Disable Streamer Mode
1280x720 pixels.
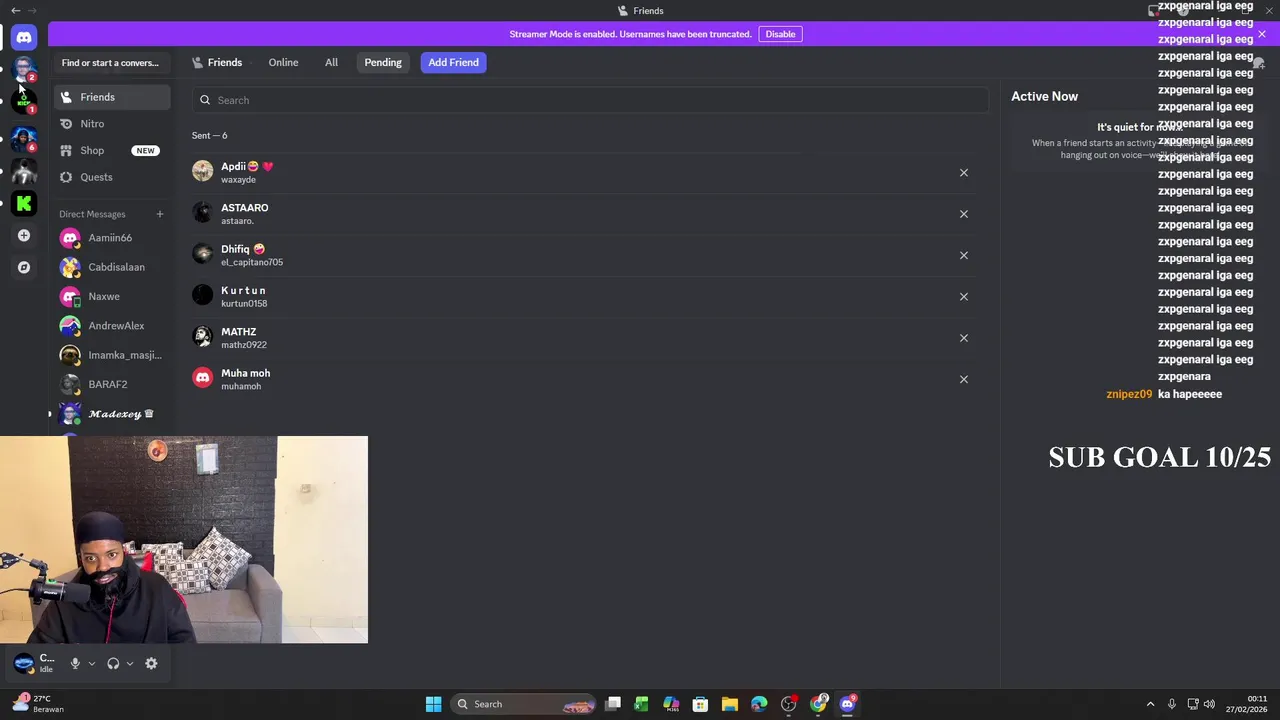tap(780, 34)
